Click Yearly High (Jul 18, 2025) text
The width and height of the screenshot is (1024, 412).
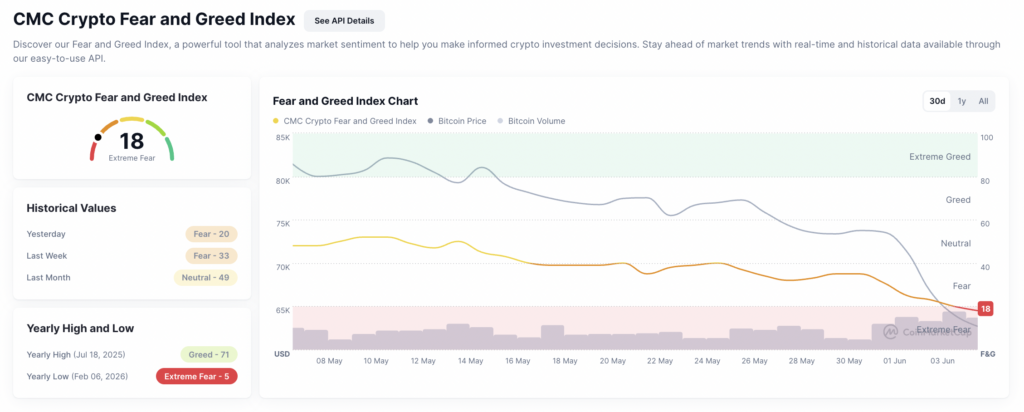tap(76, 355)
